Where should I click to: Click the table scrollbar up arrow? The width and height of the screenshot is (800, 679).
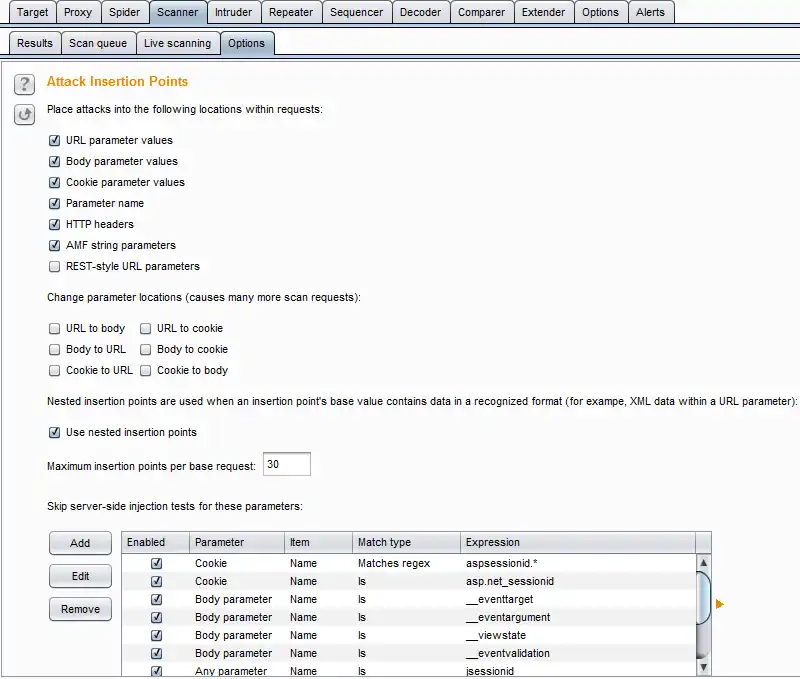703,563
